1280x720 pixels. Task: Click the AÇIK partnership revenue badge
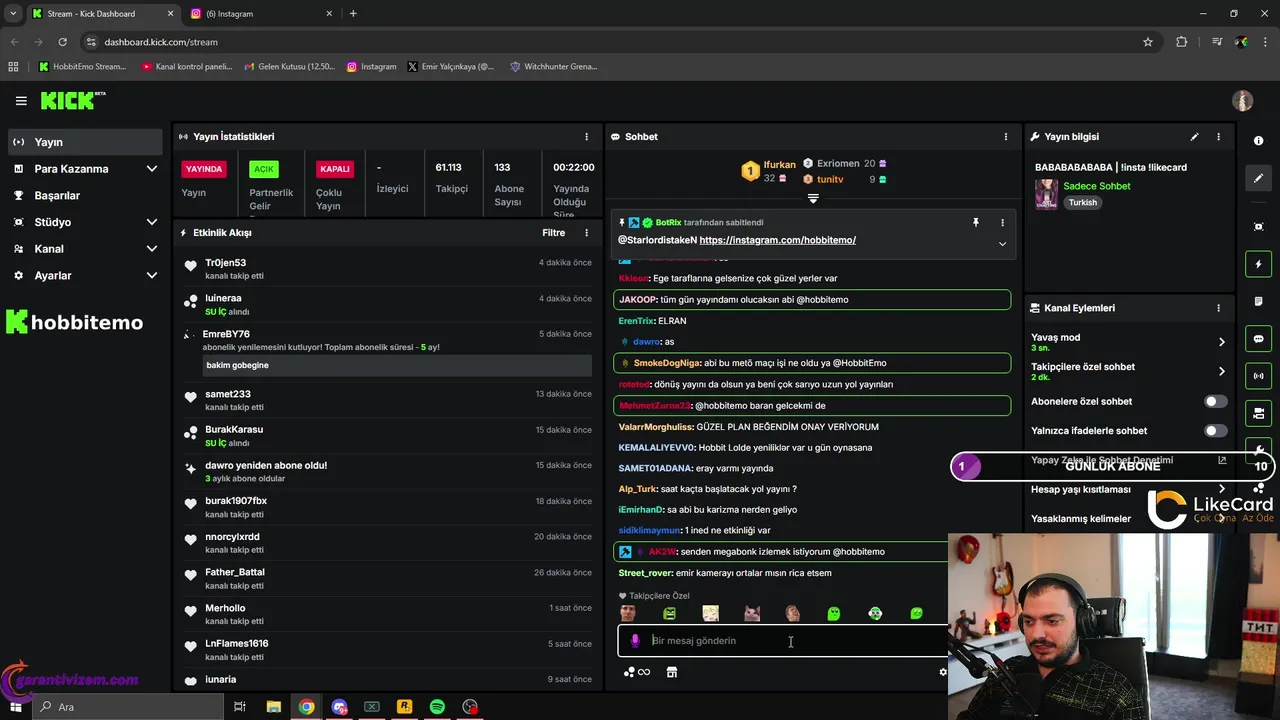pos(263,169)
